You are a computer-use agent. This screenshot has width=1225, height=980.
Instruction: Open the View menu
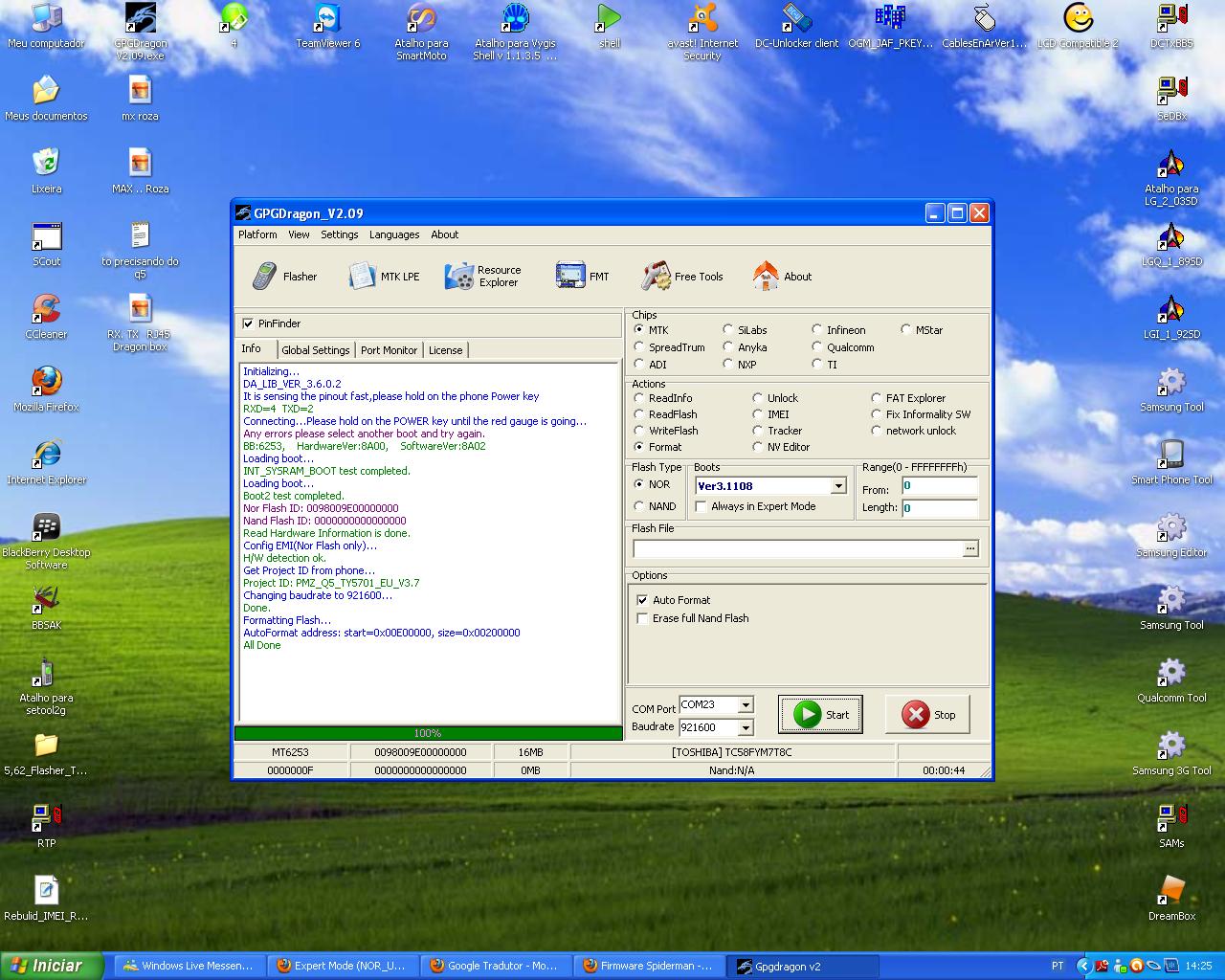coord(299,234)
